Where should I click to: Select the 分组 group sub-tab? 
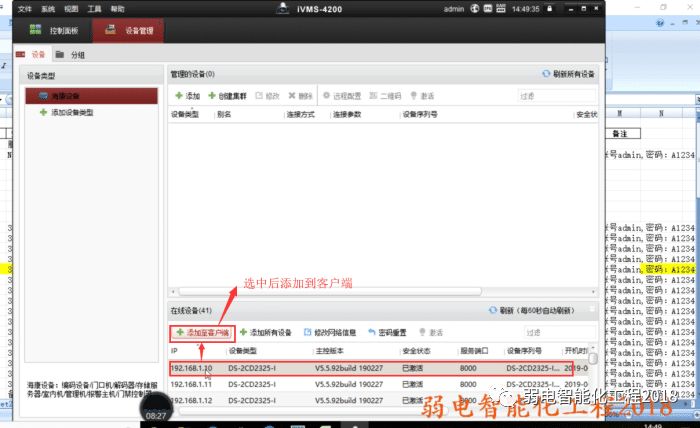(x=70, y=55)
